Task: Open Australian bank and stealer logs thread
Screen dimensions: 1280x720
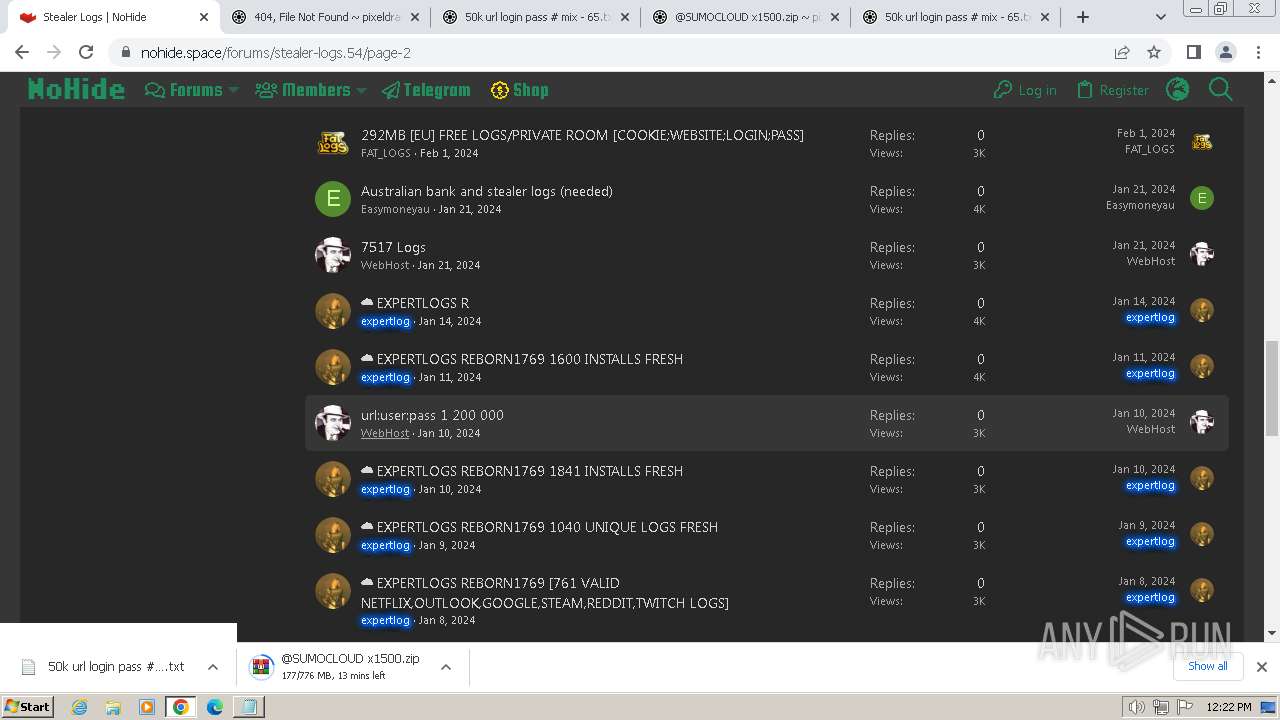Action: click(x=487, y=191)
